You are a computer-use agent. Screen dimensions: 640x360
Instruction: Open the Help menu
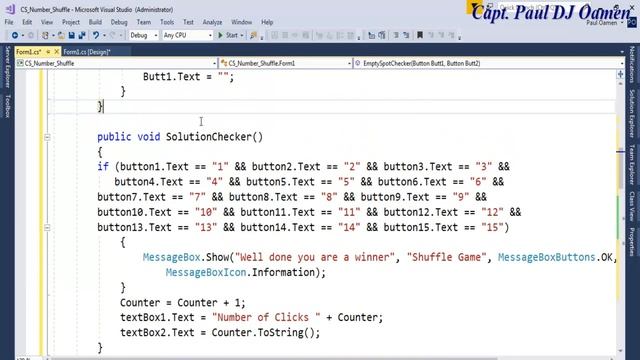tap(267, 22)
